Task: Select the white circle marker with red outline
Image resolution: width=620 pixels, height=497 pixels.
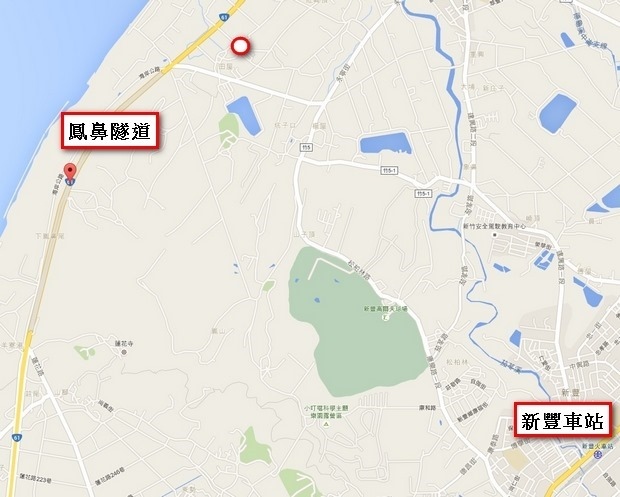Action: 240,46
